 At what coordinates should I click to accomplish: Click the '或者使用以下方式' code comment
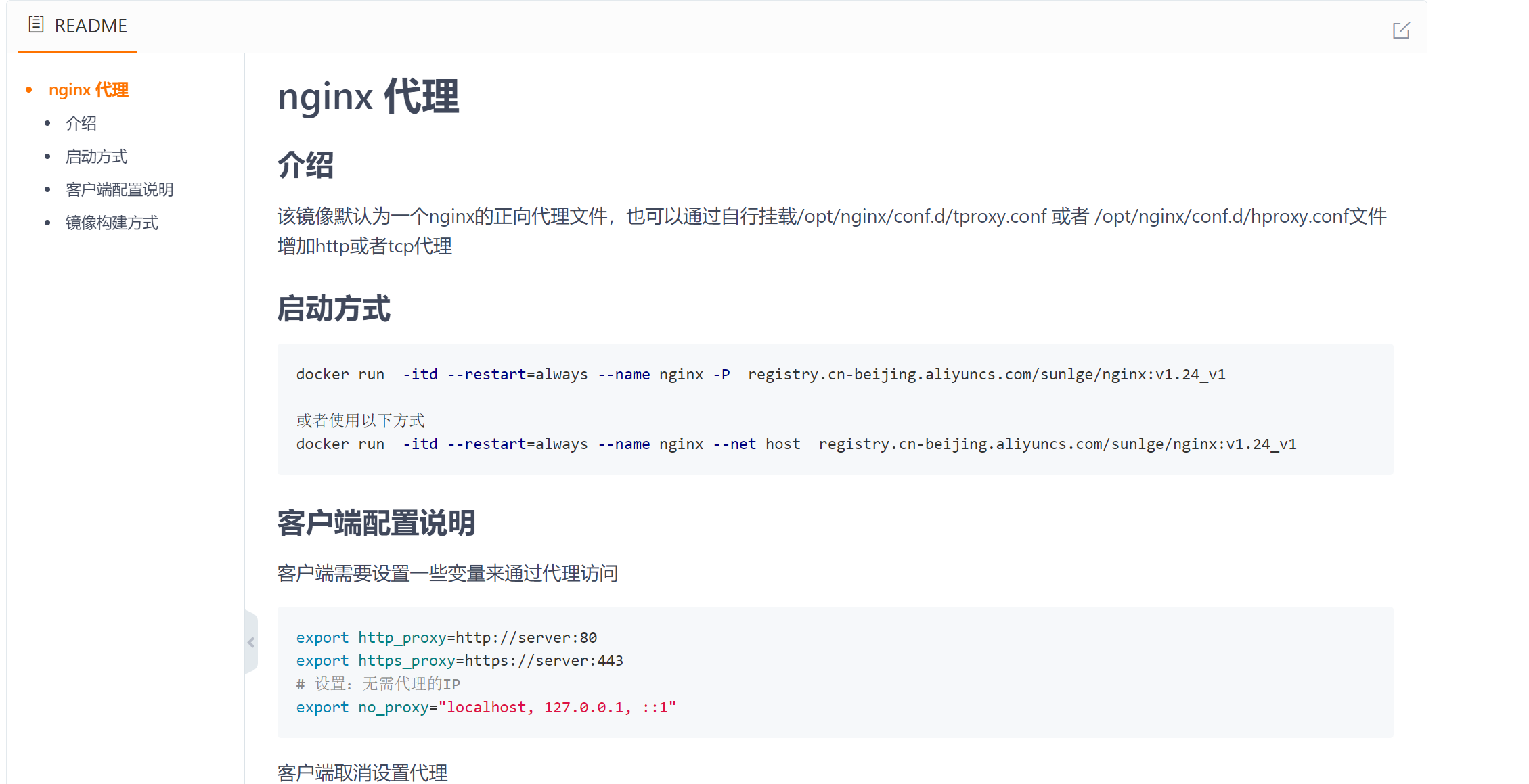(x=361, y=421)
